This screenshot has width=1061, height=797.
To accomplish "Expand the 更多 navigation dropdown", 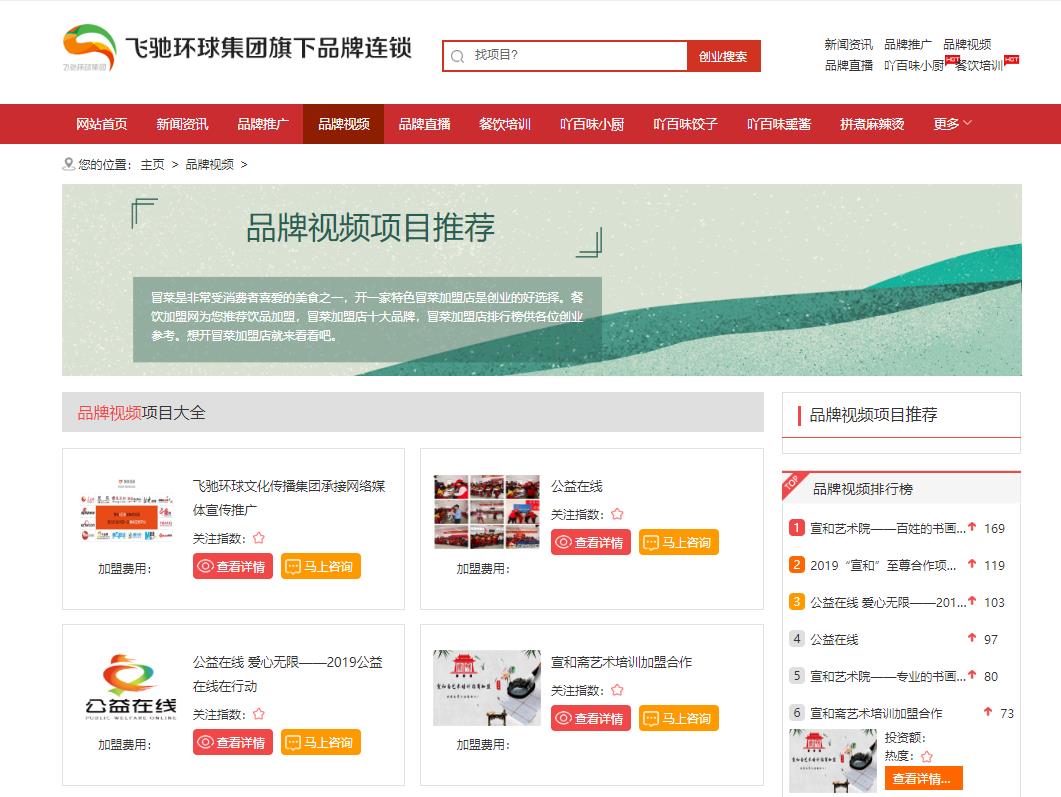I will pos(952,124).
